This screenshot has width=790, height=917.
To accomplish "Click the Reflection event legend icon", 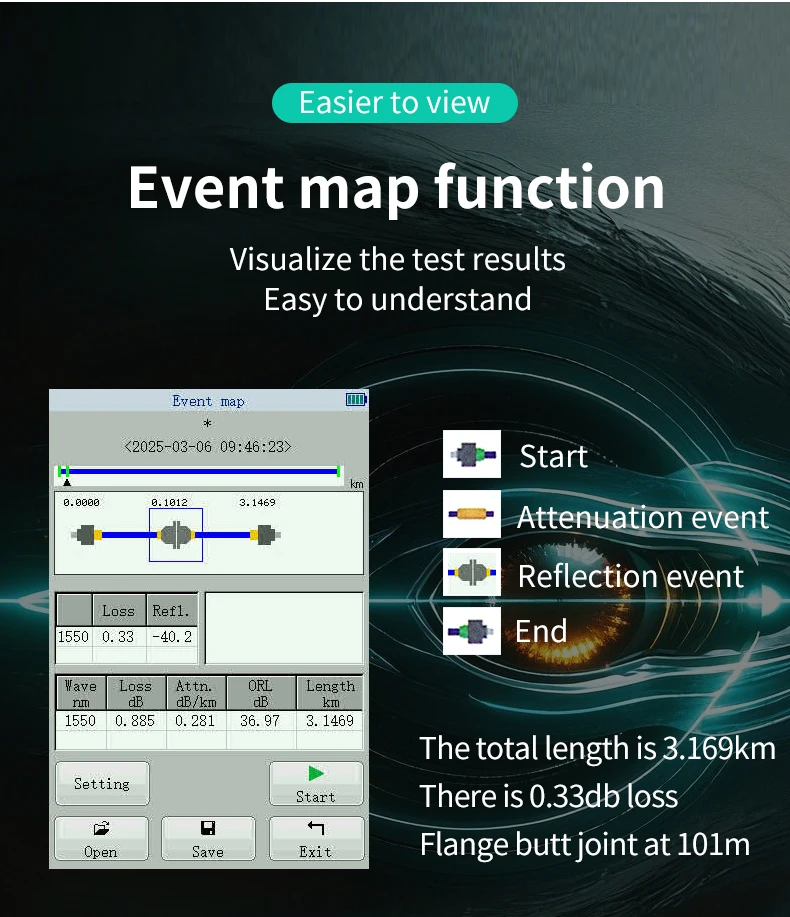I will pos(471,574).
